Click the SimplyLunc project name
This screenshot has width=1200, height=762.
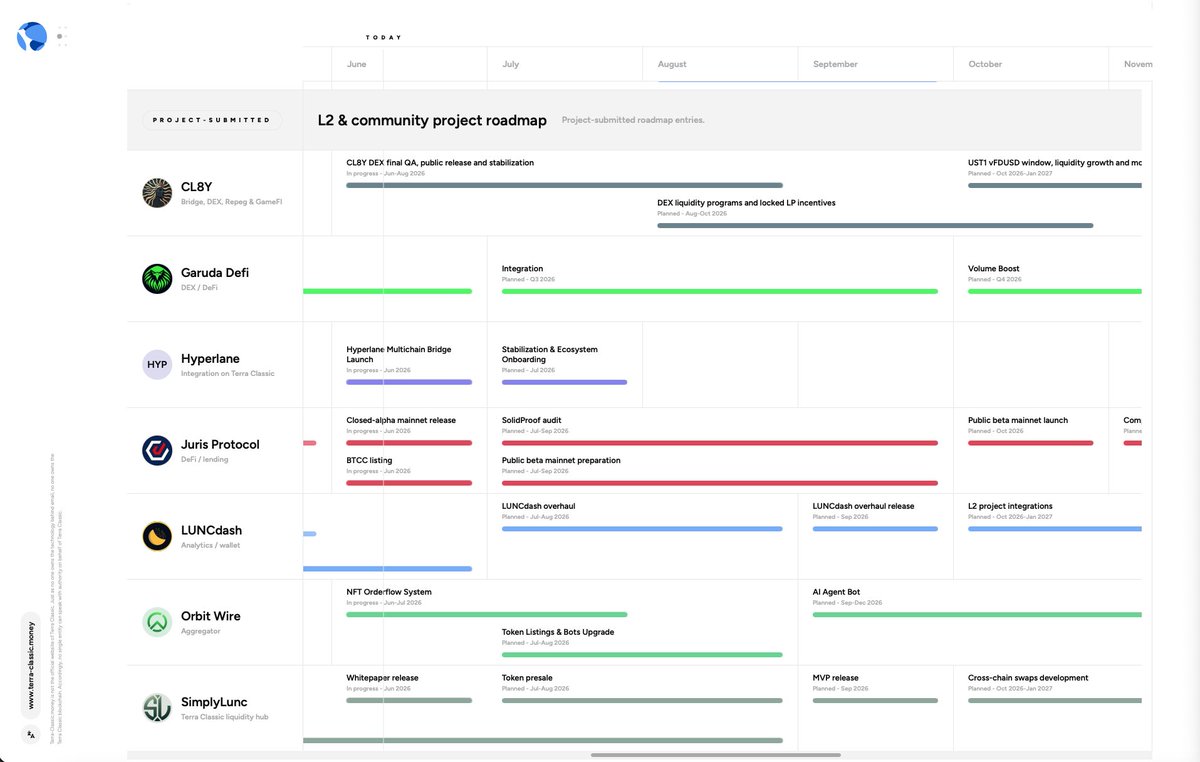pyautogui.click(x=214, y=702)
